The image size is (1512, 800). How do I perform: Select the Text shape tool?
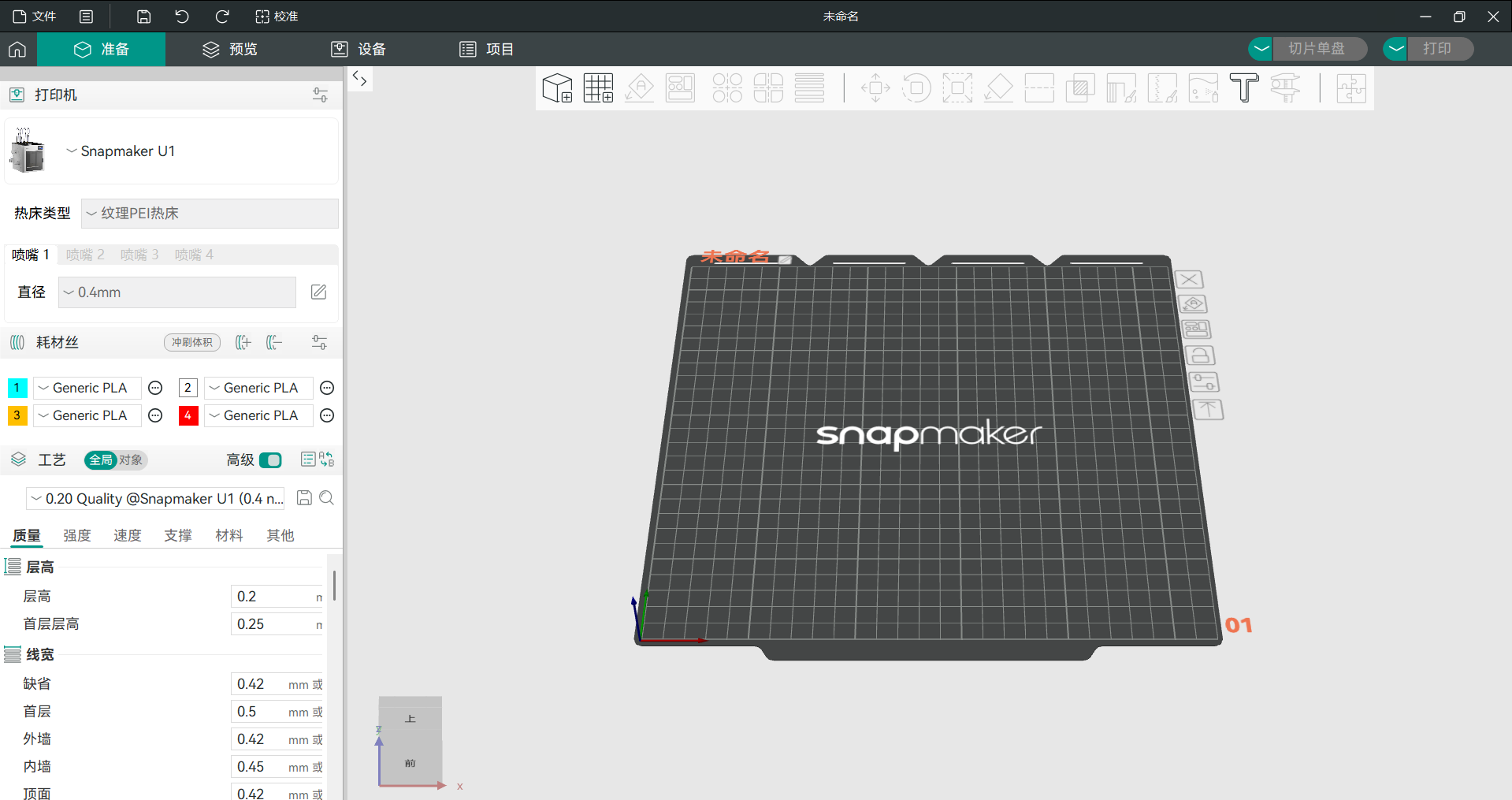1243,88
